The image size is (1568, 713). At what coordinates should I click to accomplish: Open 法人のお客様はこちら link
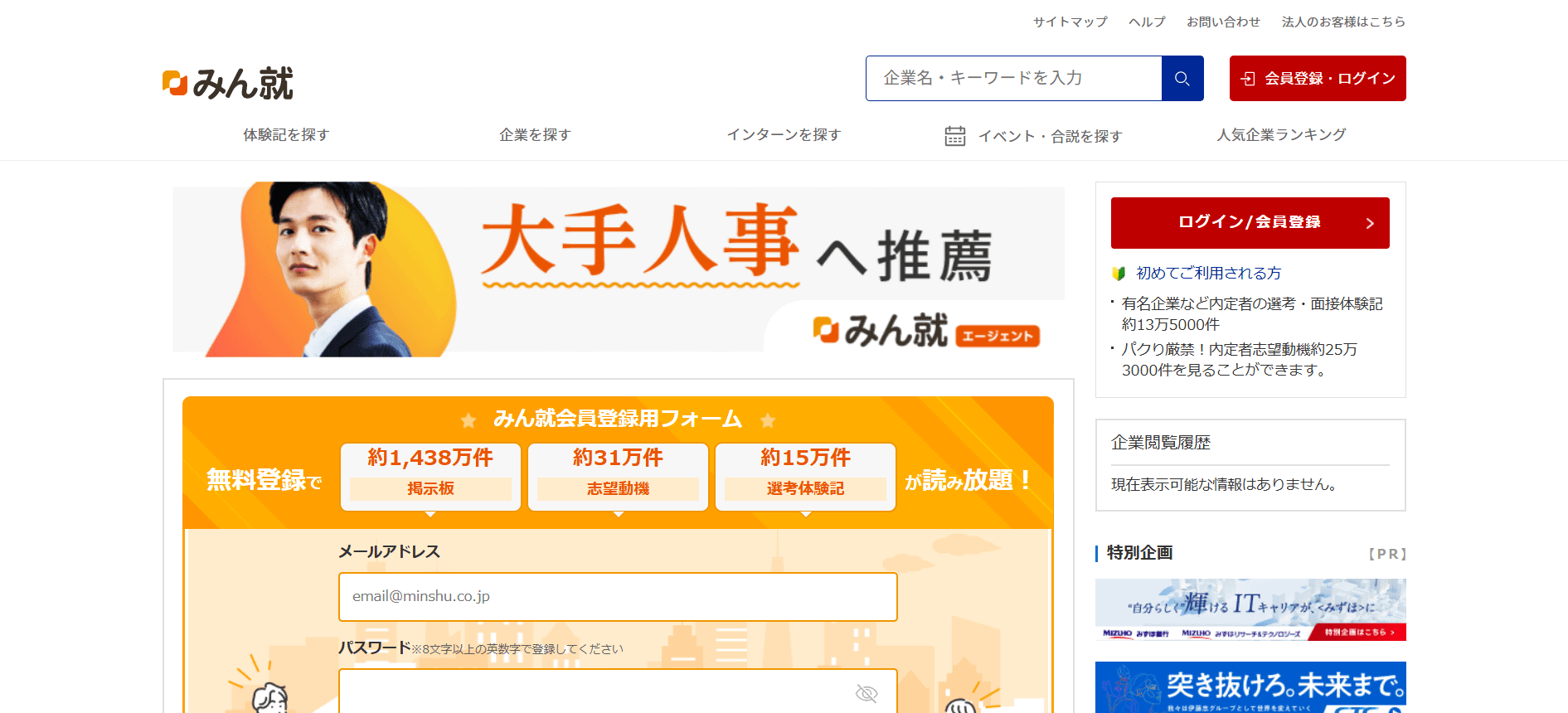[x=1343, y=22]
